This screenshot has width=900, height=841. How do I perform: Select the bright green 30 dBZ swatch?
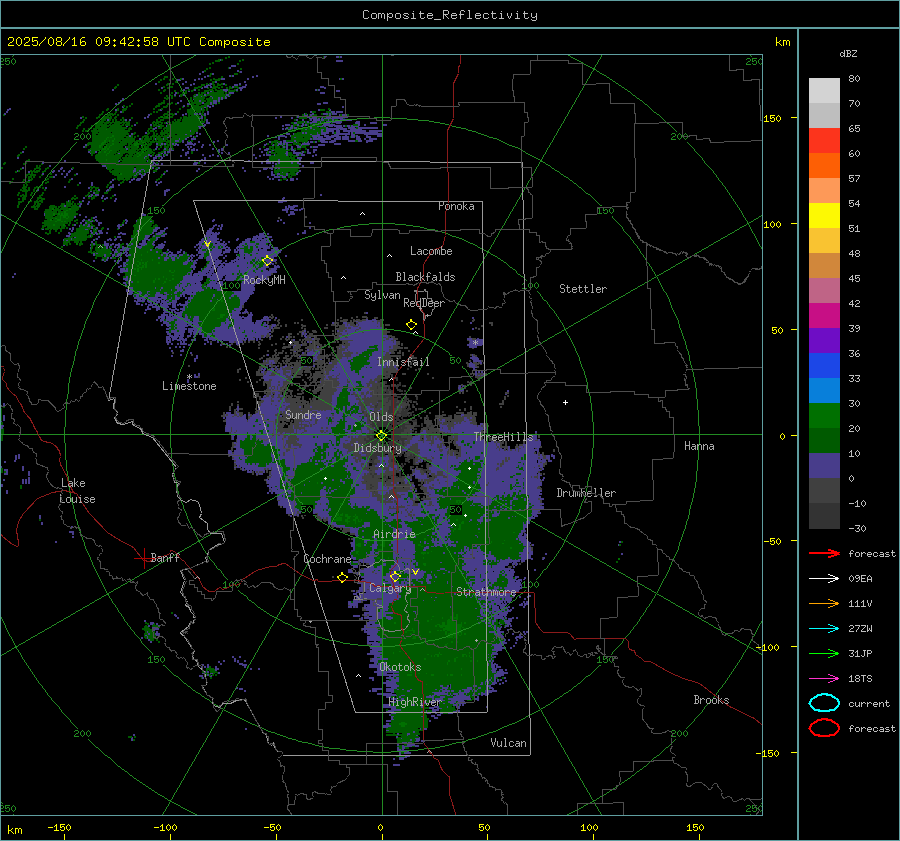click(x=824, y=415)
